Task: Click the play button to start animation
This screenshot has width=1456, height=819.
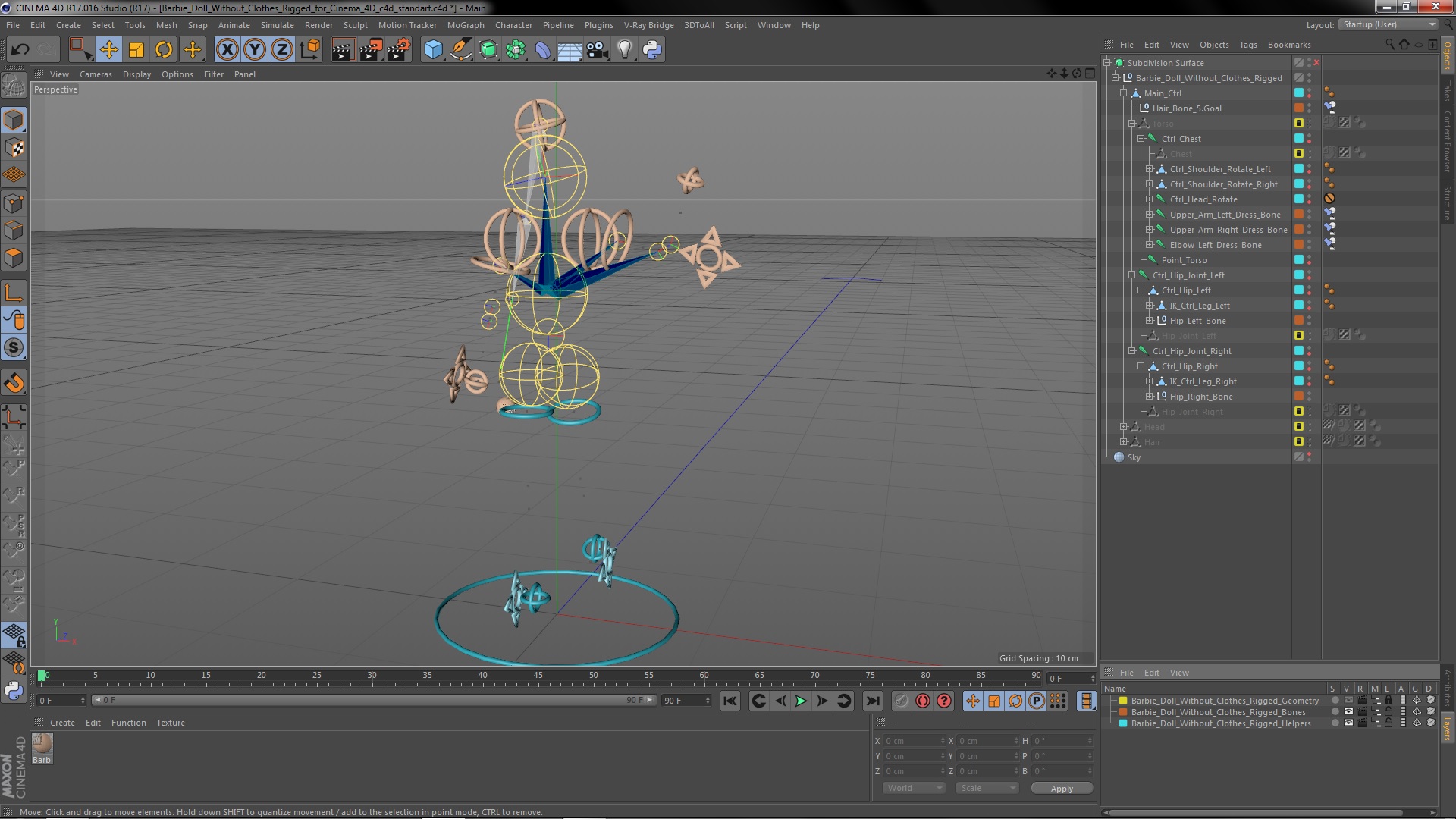Action: 801,700
